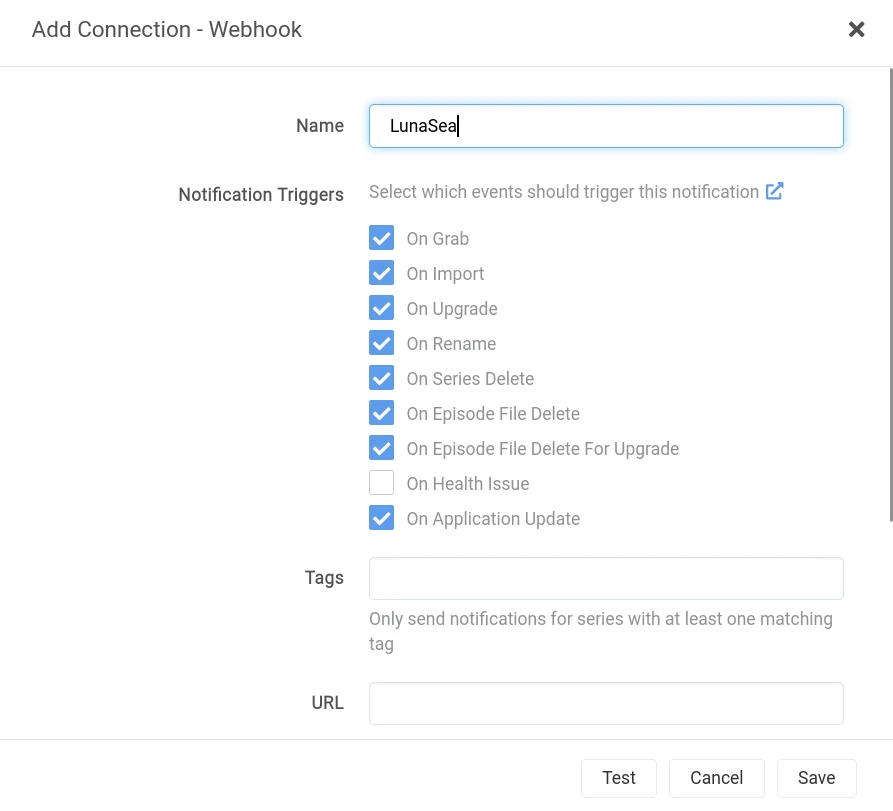Click the On Health Issue label

click(467, 484)
